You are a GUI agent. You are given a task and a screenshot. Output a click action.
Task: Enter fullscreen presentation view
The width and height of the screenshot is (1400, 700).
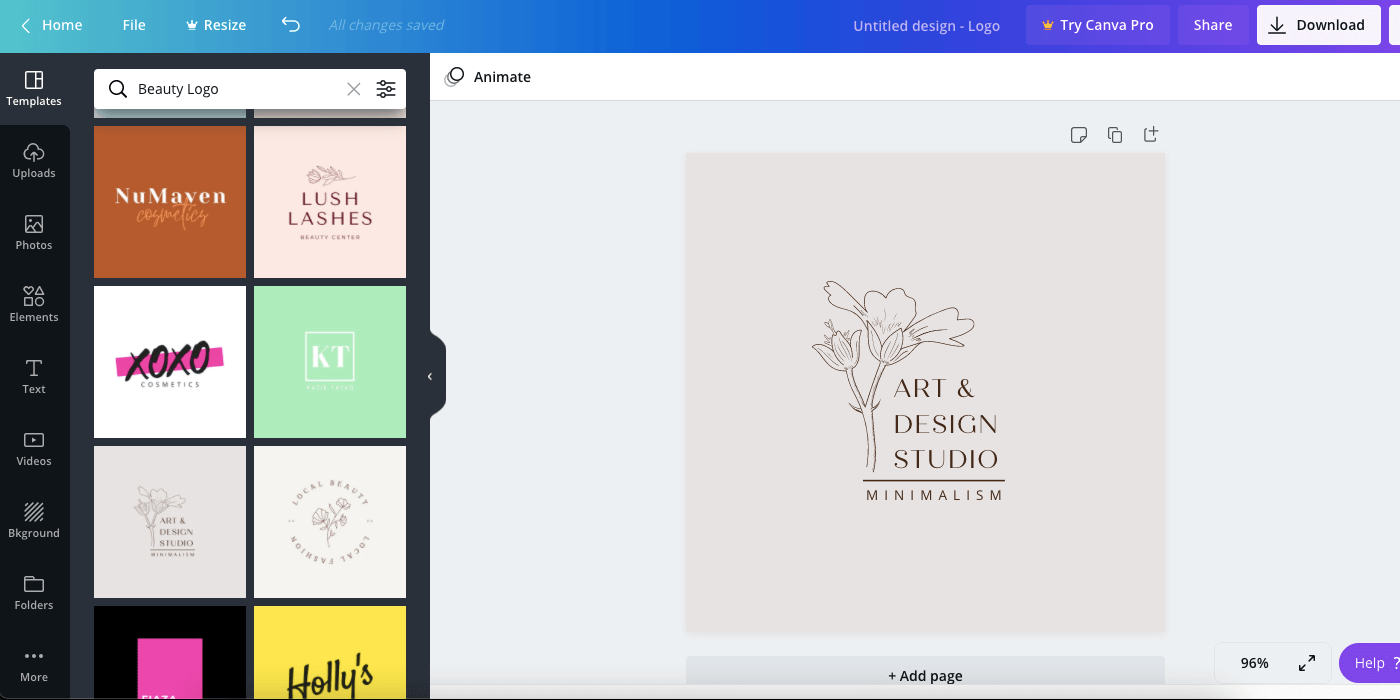point(1306,662)
